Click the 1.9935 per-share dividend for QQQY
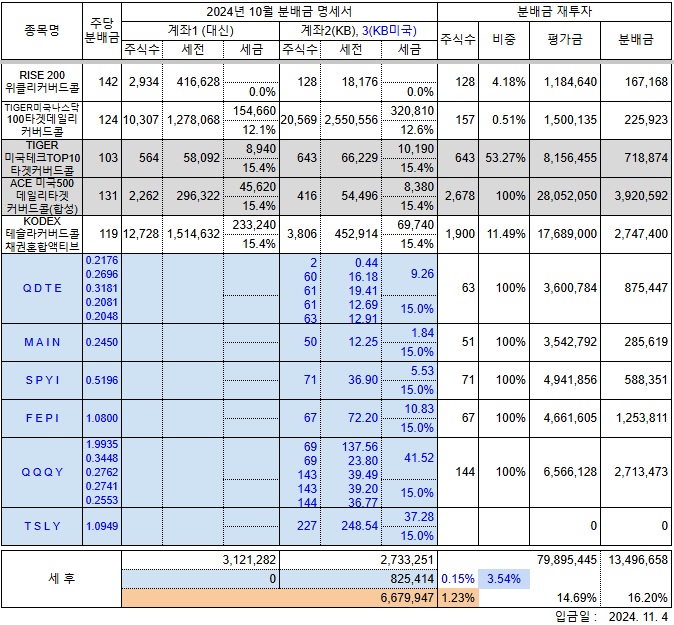The image size is (674, 625). tap(102, 444)
